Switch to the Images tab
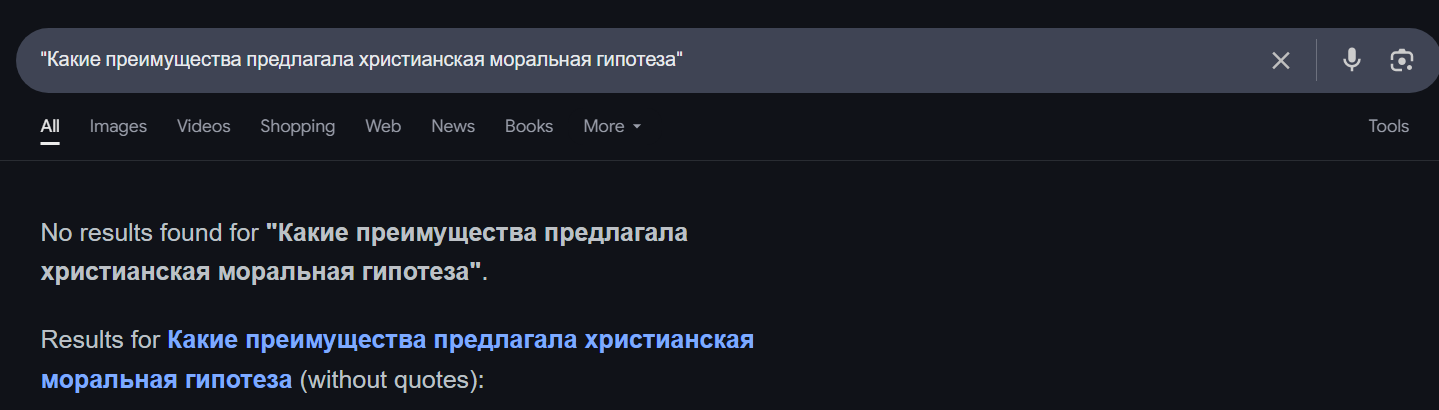 click(x=118, y=126)
